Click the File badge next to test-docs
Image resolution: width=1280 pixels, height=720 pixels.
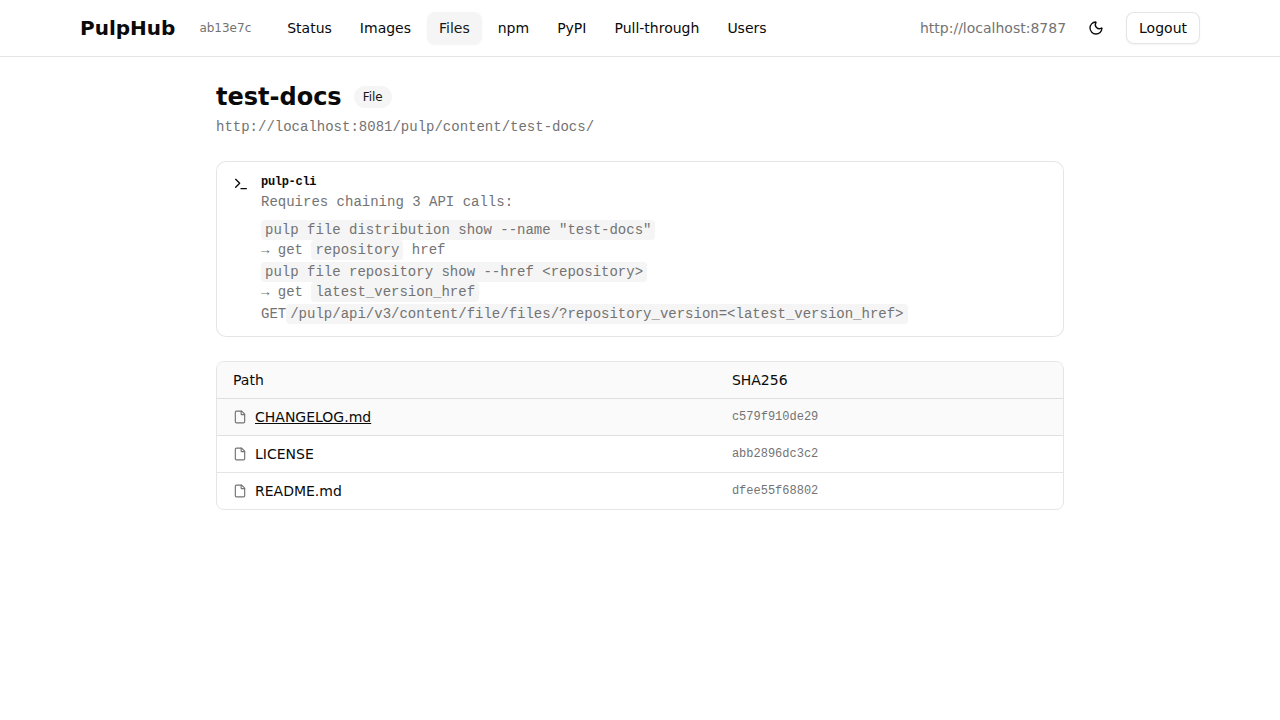372,96
